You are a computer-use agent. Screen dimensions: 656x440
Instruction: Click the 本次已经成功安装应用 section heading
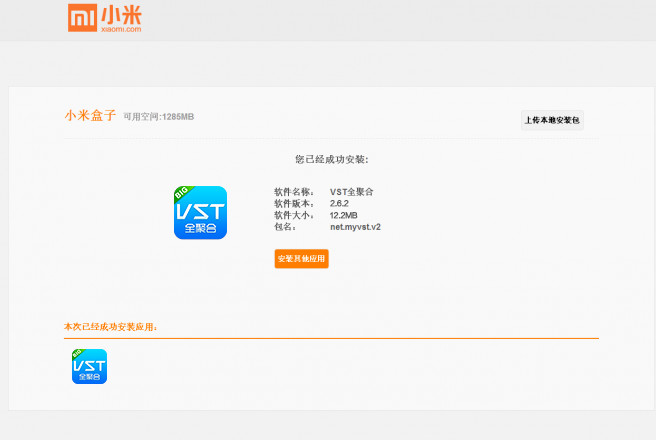point(110,327)
